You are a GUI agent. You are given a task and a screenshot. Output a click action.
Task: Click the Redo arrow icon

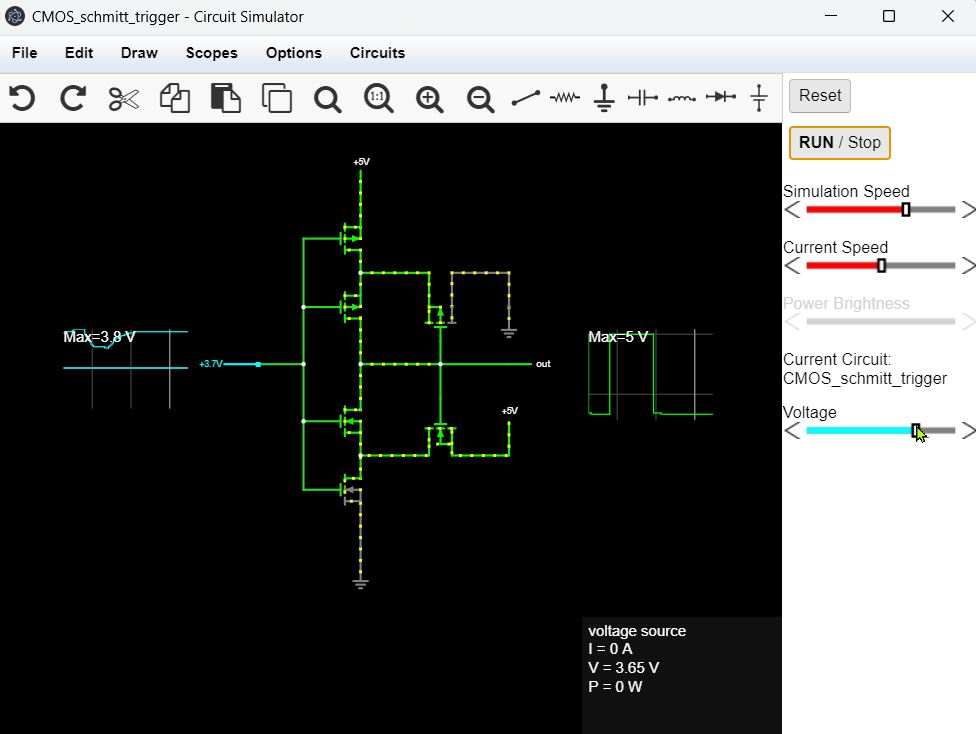pos(73,98)
